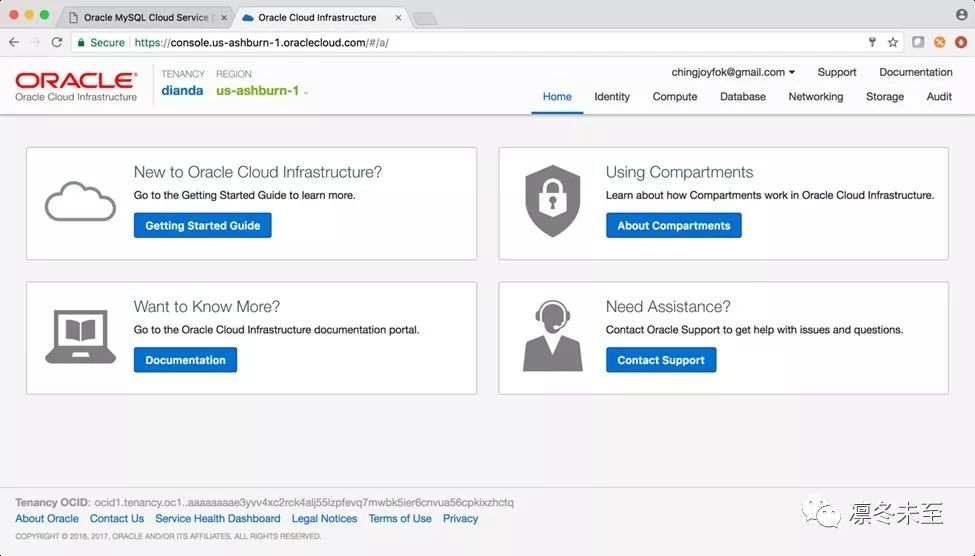Open a new browser tab
Viewport: 975px width, 556px height.
click(425, 19)
